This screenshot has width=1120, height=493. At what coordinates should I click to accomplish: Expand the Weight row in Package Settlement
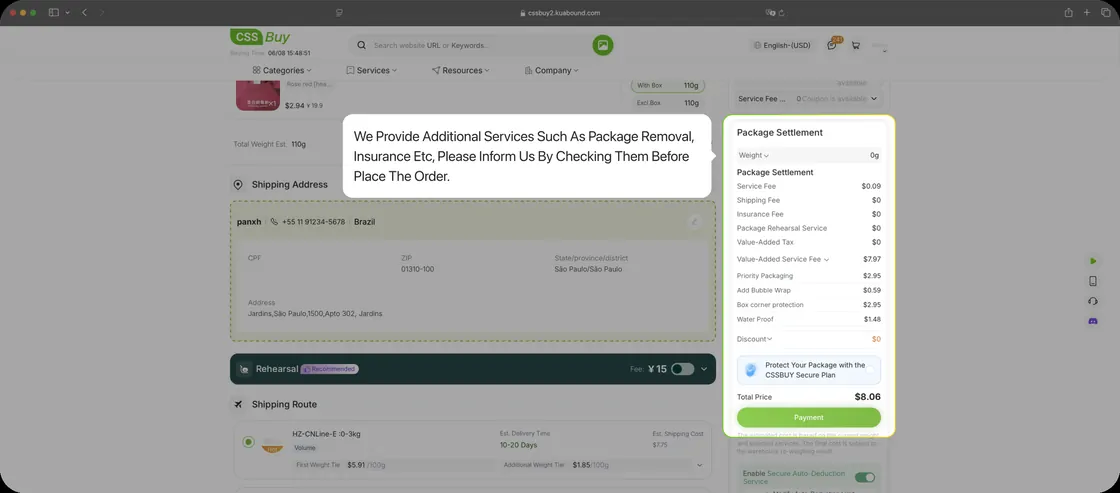click(x=809, y=155)
